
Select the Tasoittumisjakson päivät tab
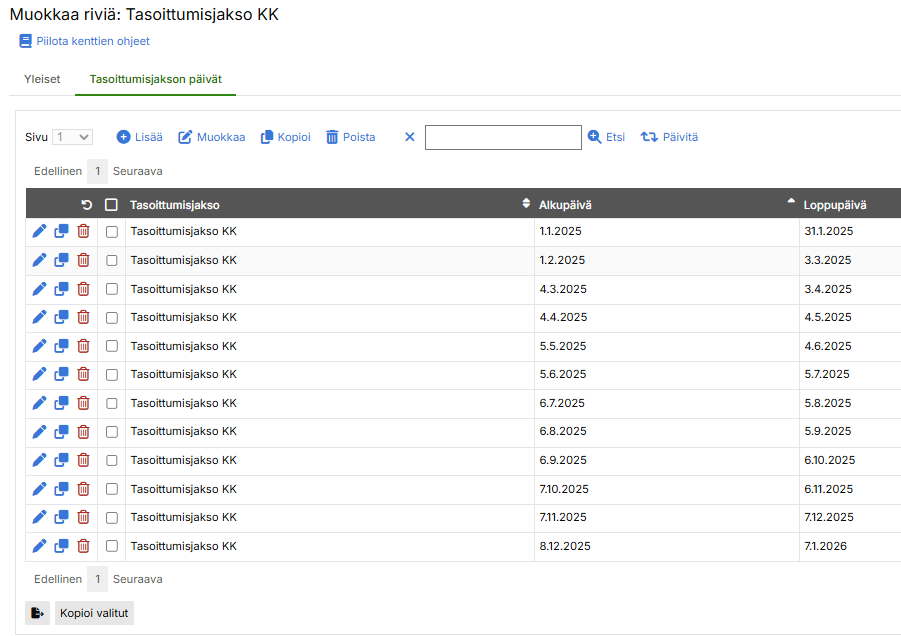tap(155, 79)
